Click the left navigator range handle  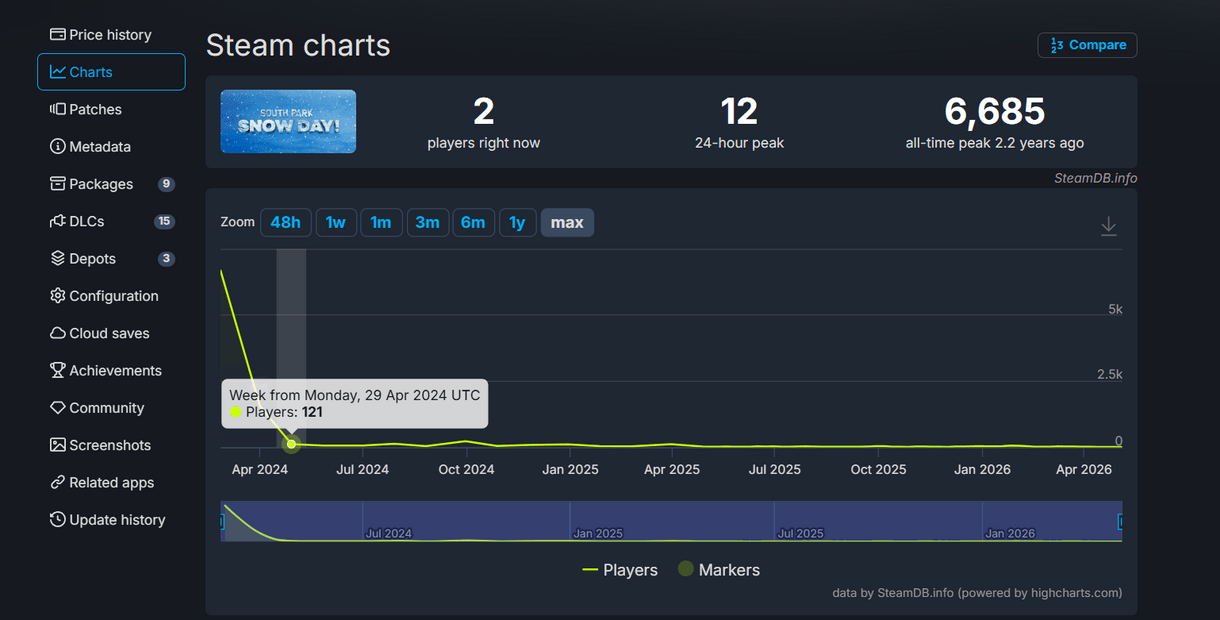(x=222, y=521)
